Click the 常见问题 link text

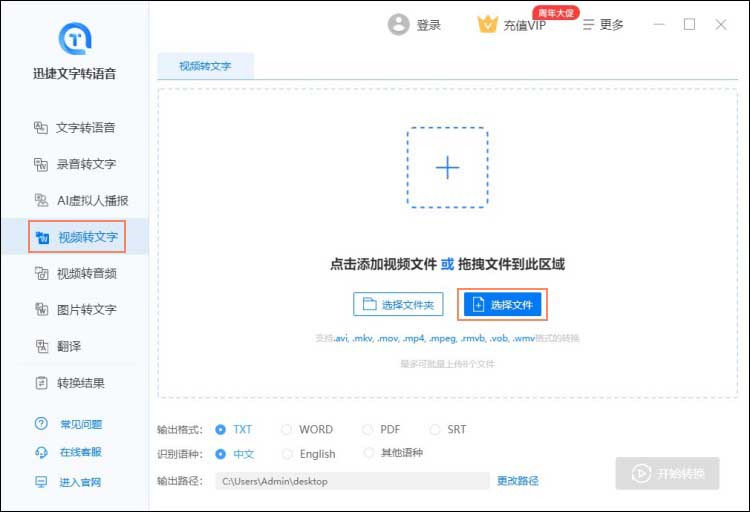click(81, 424)
